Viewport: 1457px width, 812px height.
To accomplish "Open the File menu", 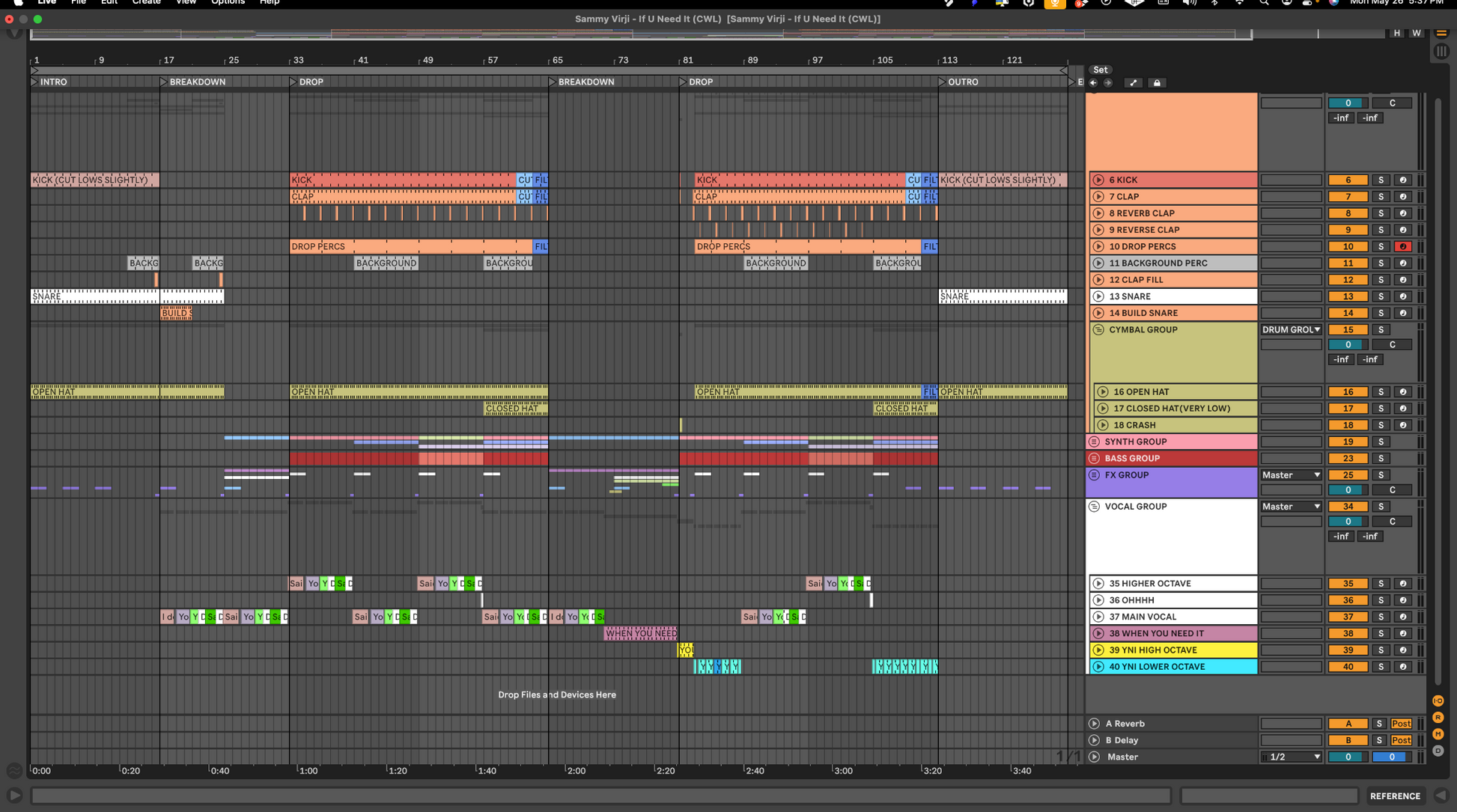I will (x=78, y=3).
